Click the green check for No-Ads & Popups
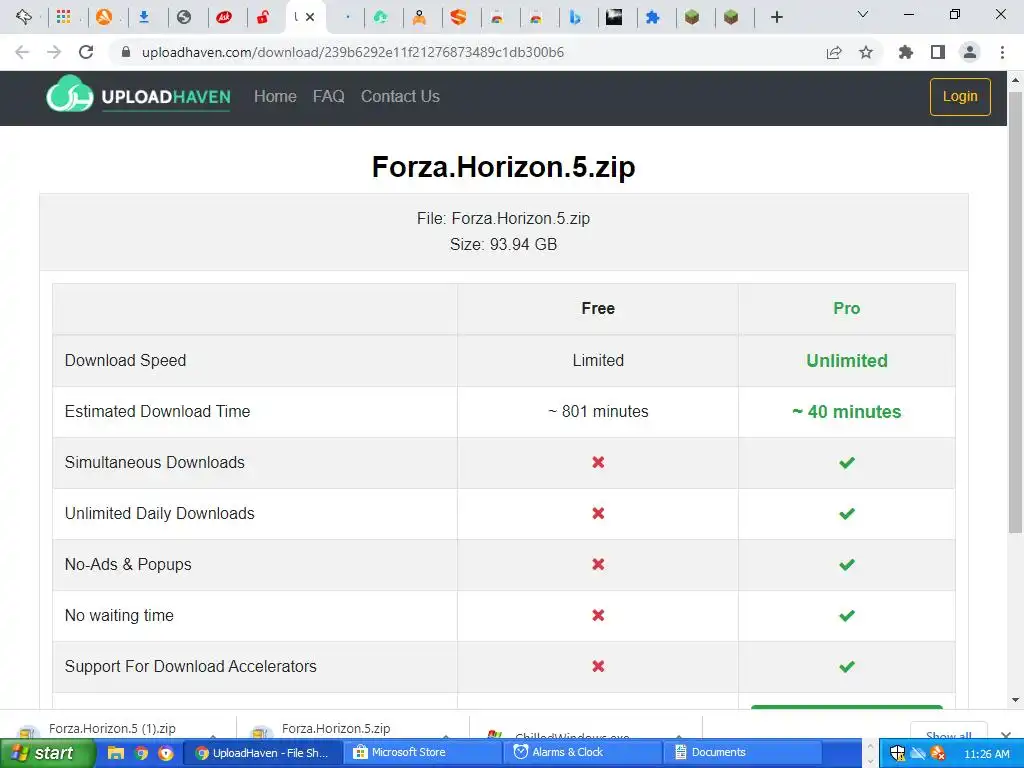1024x768 pixels. tap(847, 564)
